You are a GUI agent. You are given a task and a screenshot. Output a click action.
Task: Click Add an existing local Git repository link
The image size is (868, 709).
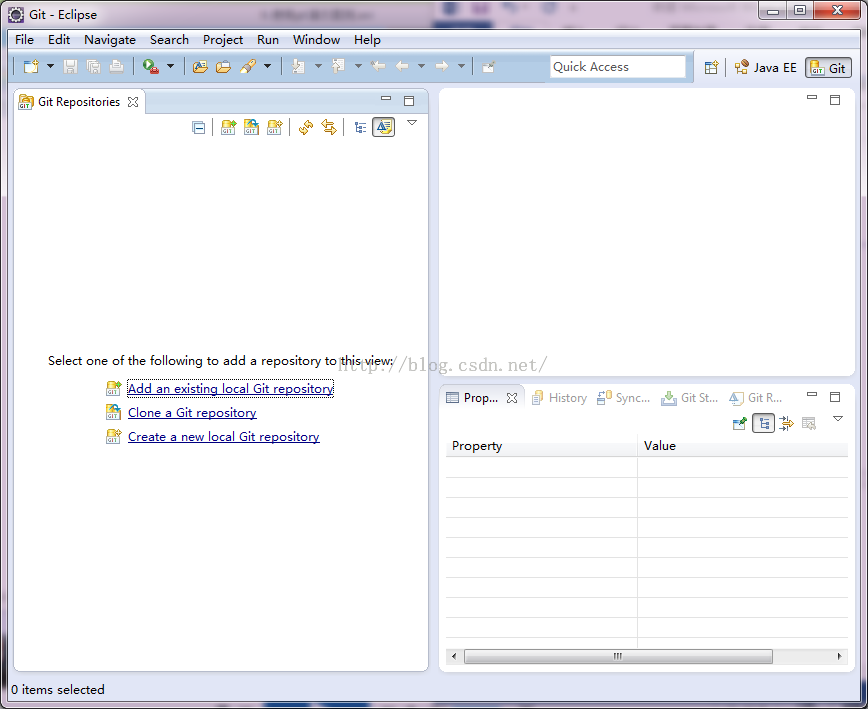pyautogui.click(x=230, y=389)
